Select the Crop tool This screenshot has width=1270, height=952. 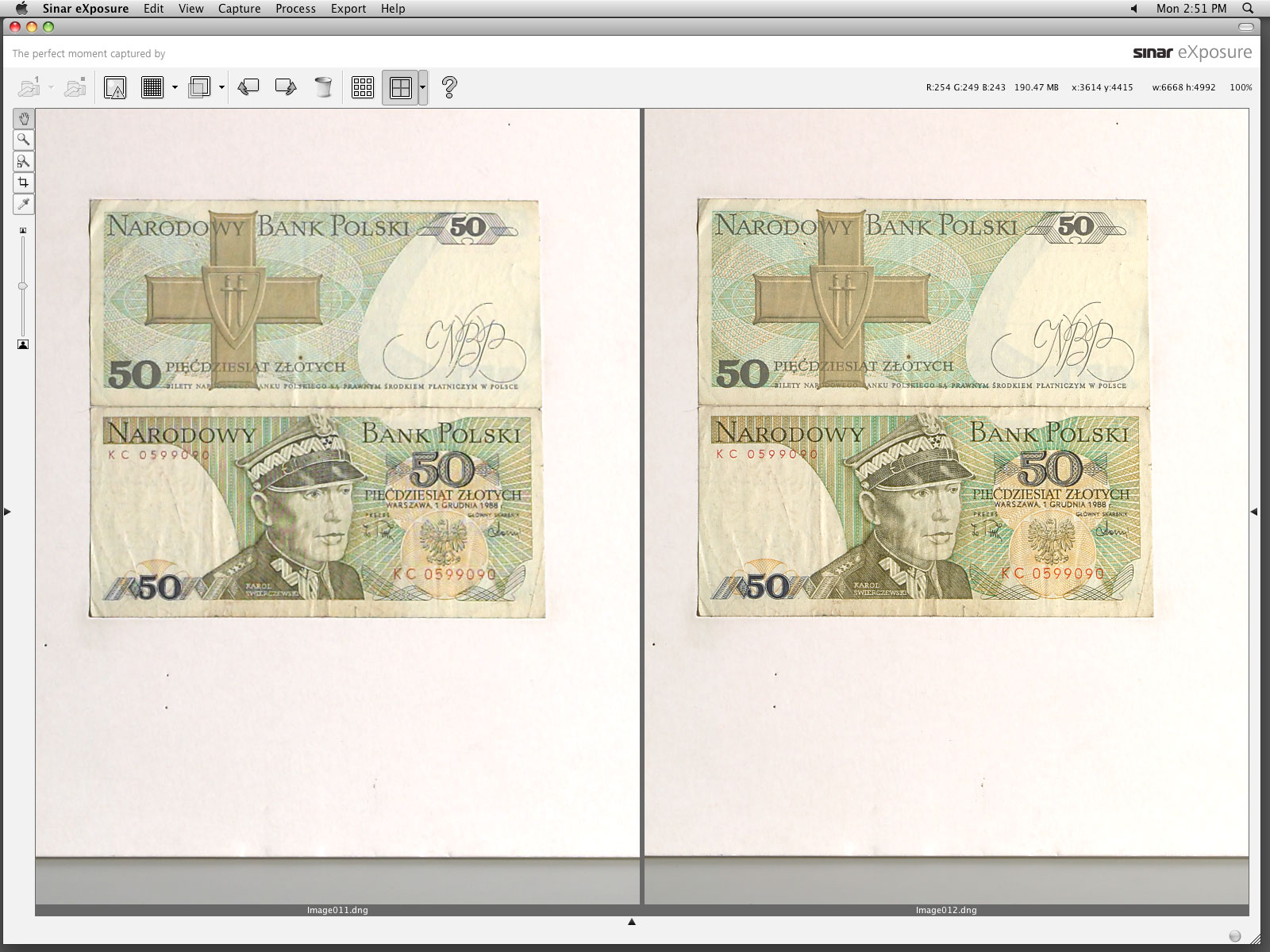click(x=23, y=182)
